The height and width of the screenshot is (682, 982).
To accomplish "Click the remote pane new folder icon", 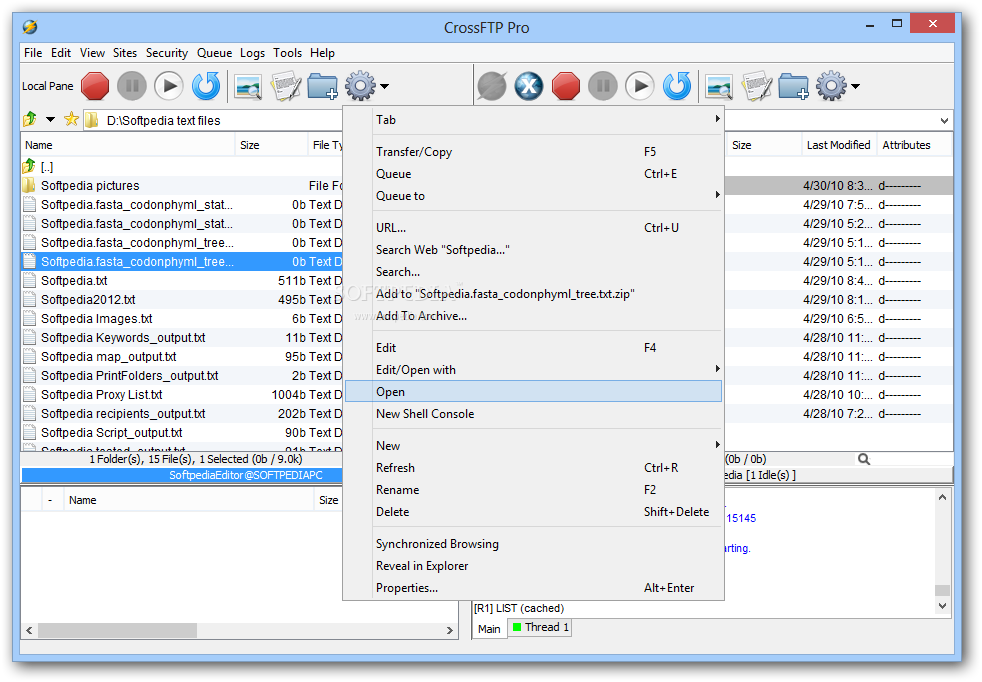I will [x=793, y=86].
